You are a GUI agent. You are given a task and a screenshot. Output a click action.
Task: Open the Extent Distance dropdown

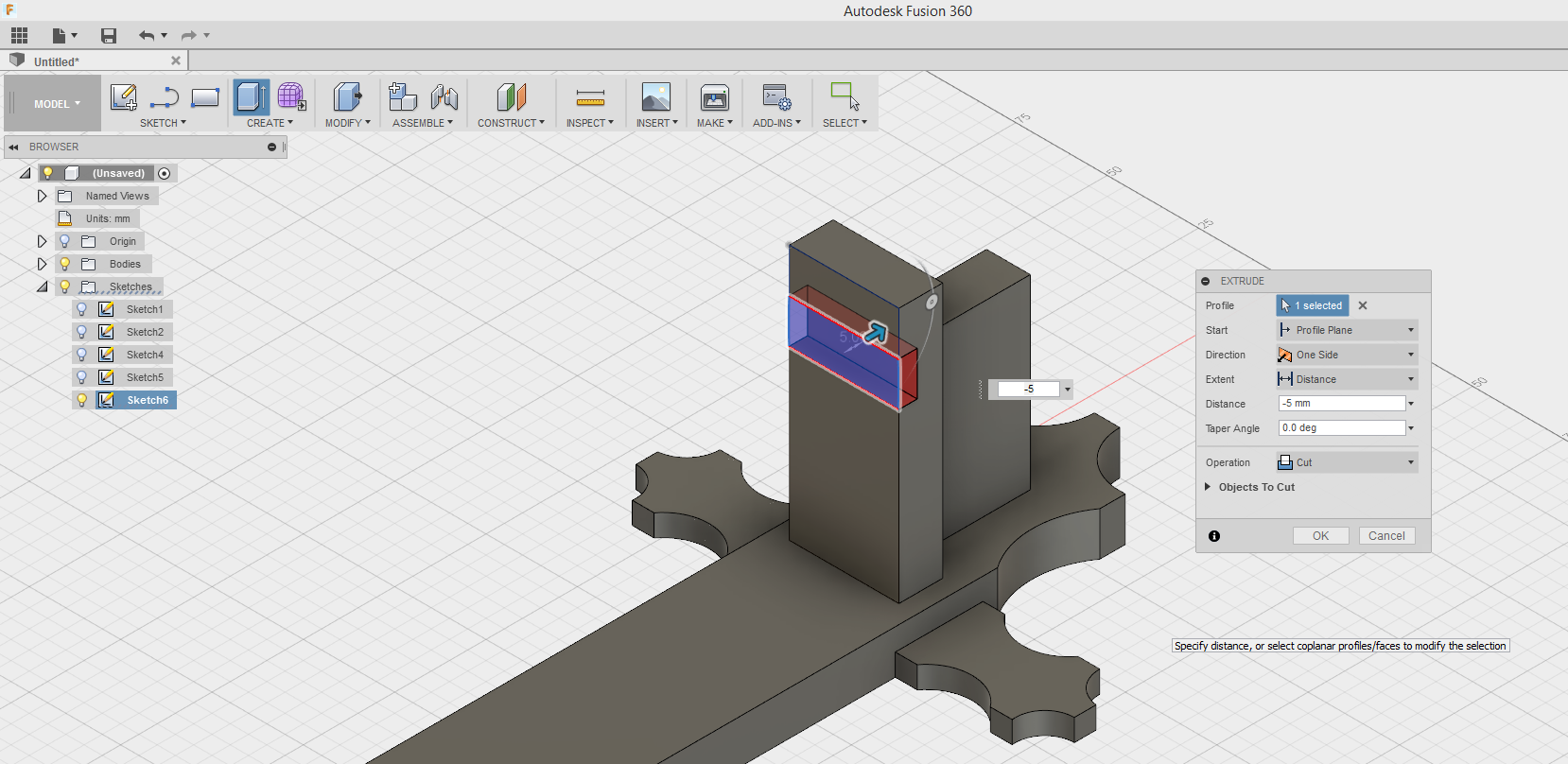click(x=1347, y=379)
